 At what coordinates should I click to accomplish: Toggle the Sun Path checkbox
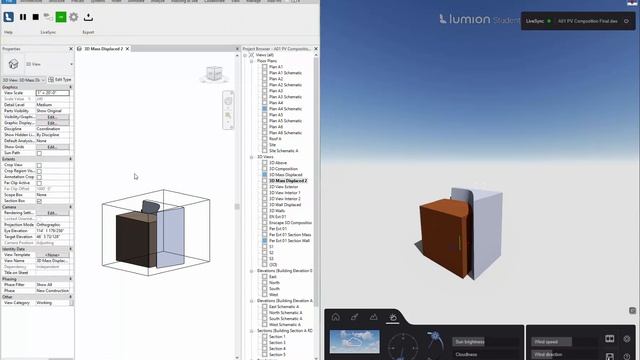(39, 153)
